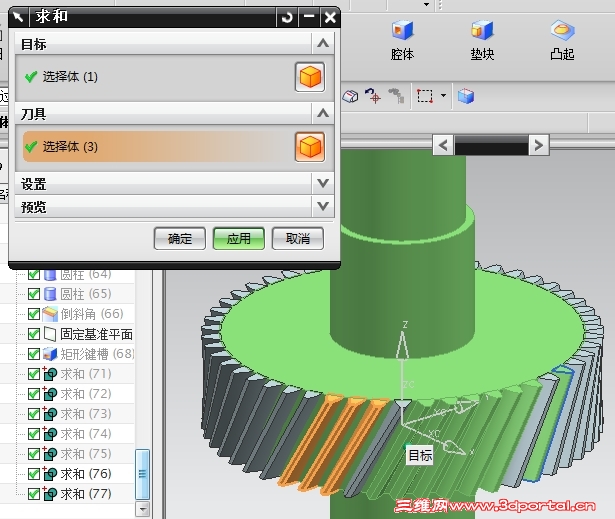Uncheck the 固定基准平面 checkbox
Viewport: 615px width, 519px height.
tap(34, 334)
